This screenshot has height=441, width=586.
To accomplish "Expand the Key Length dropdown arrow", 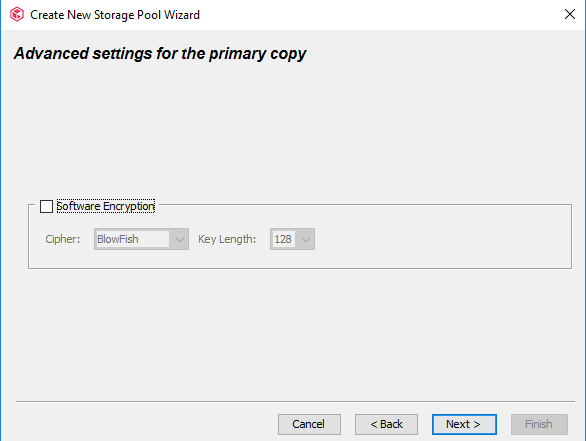I will click(x=305, y=239).
